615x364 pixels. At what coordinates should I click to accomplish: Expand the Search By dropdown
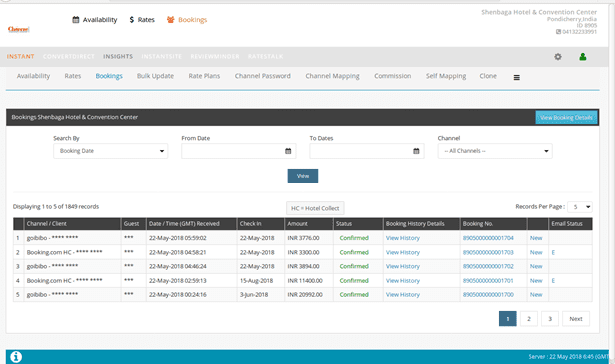pyautogui.click(x=111, y=151)
